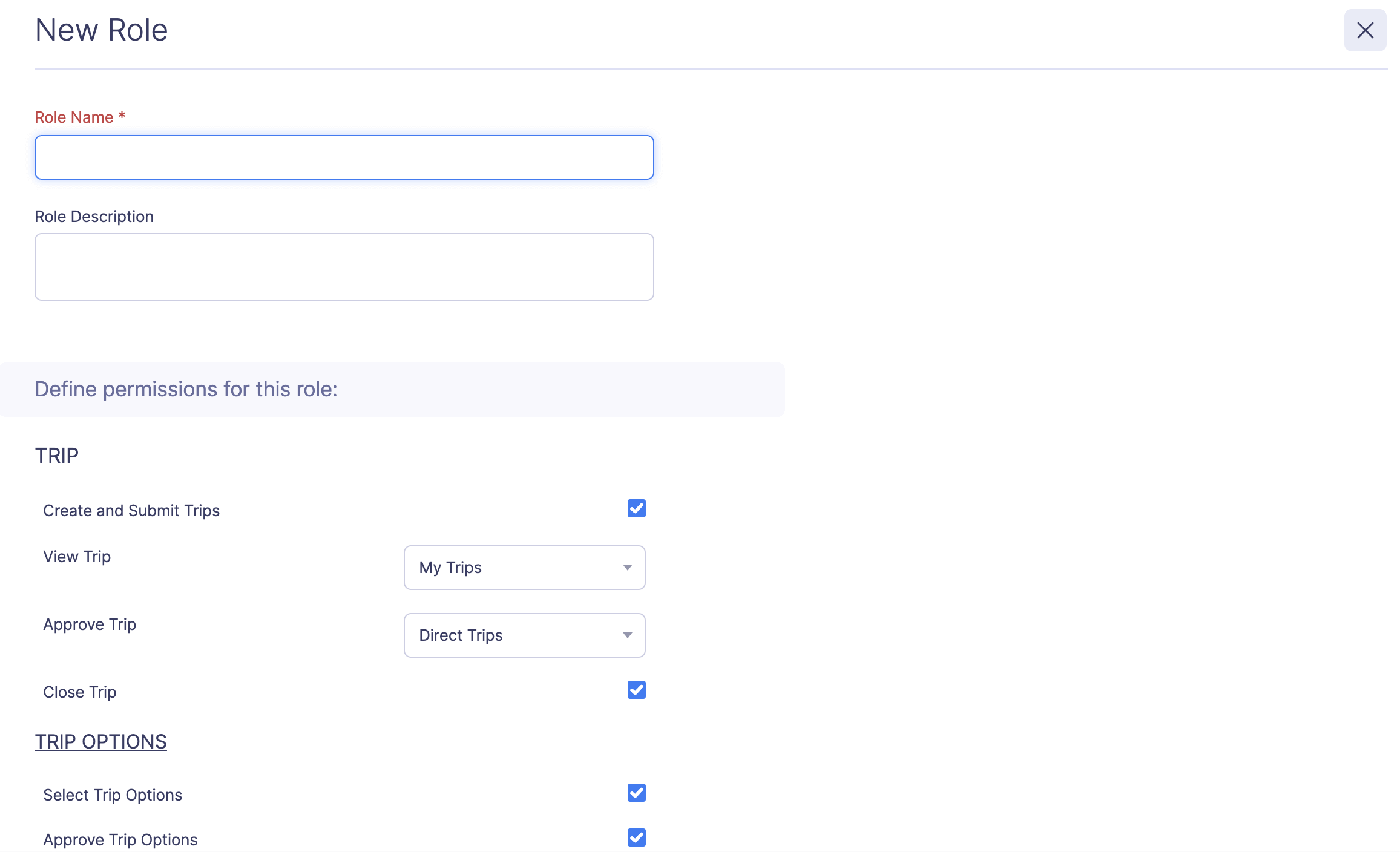Click the Approve Trip label text
The height and width of the screenshot is (852, 1400).
click(90, 624)
